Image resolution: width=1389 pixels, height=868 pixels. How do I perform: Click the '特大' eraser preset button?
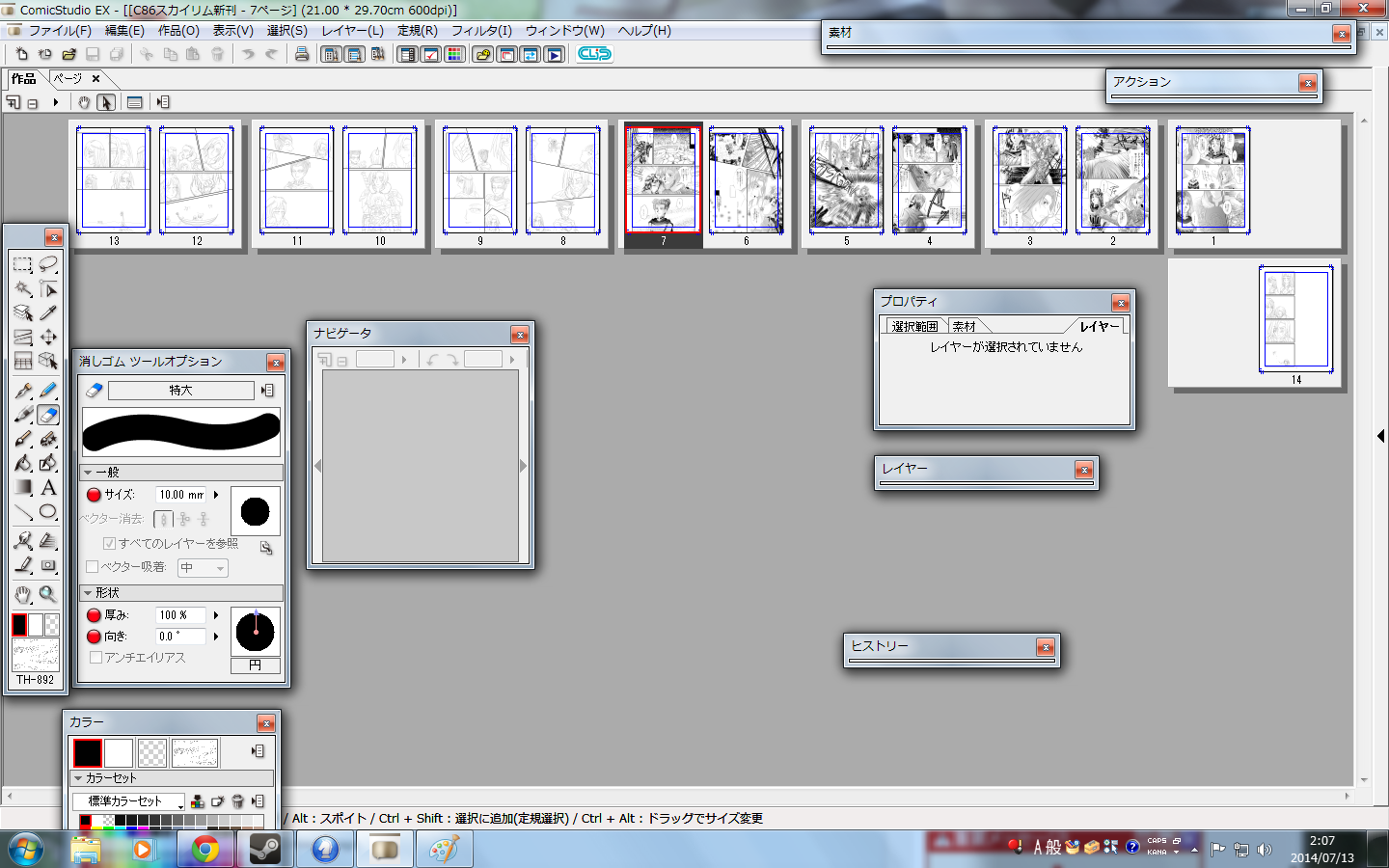pyautogui.click(x=181, y=391)
